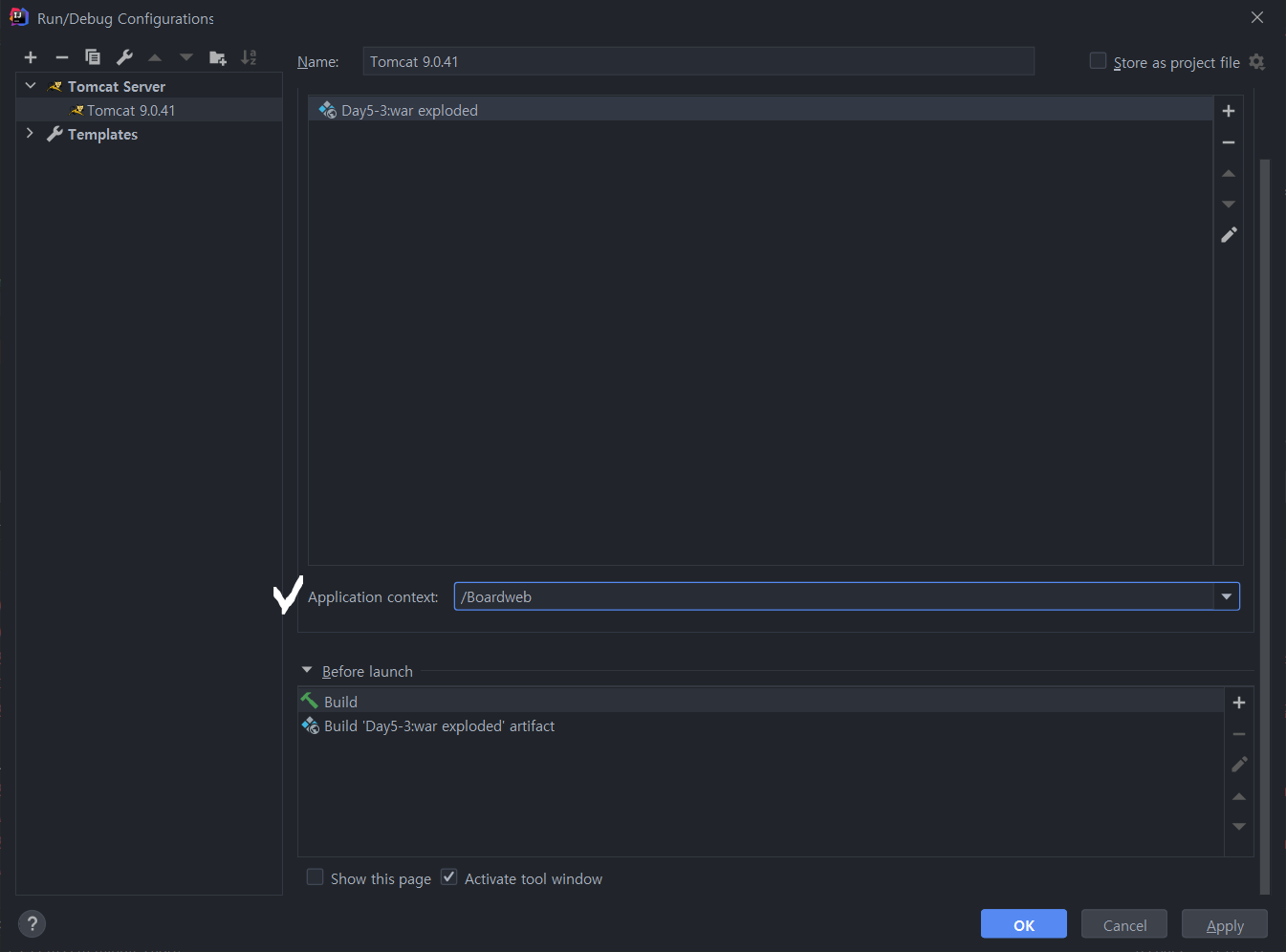
Task: Copy the selected configuration
Action: (x=93, y=57)
